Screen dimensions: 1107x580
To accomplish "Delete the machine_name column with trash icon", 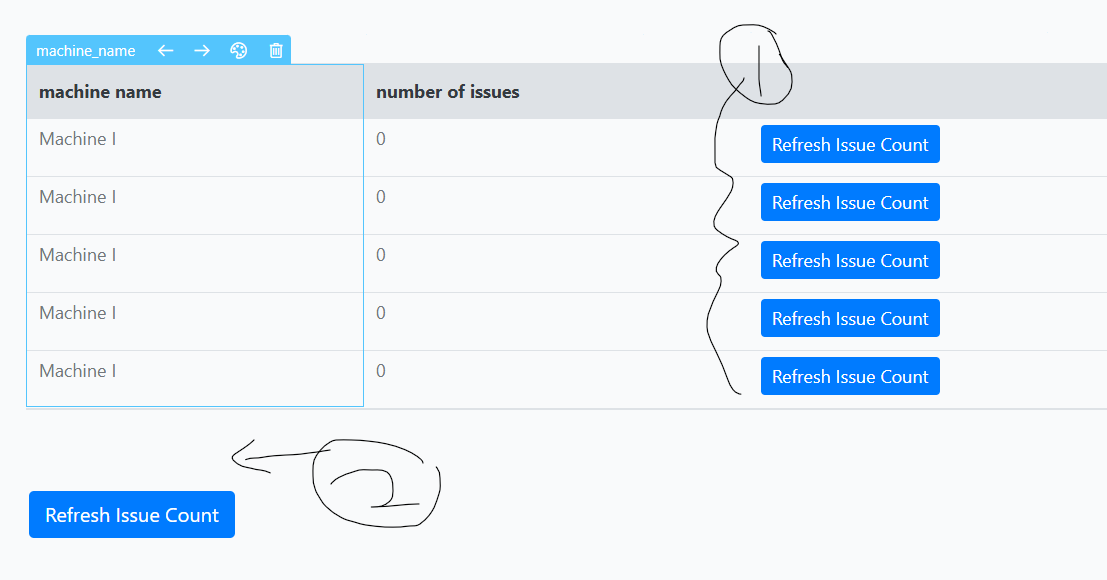I will pyautogui.click(x=276, y=51).
